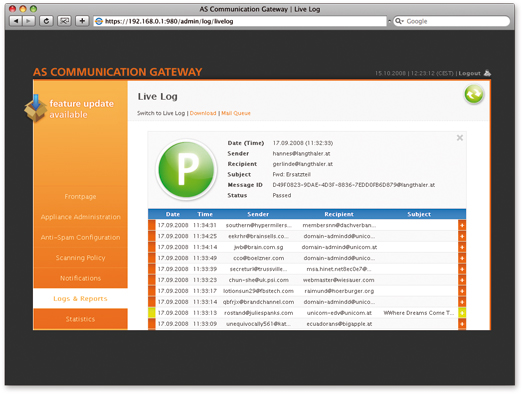The image size is (522, 394).
Task: Expand the qbfrjx@brandchannel.com log entry
Action: [x=462, y=302]
